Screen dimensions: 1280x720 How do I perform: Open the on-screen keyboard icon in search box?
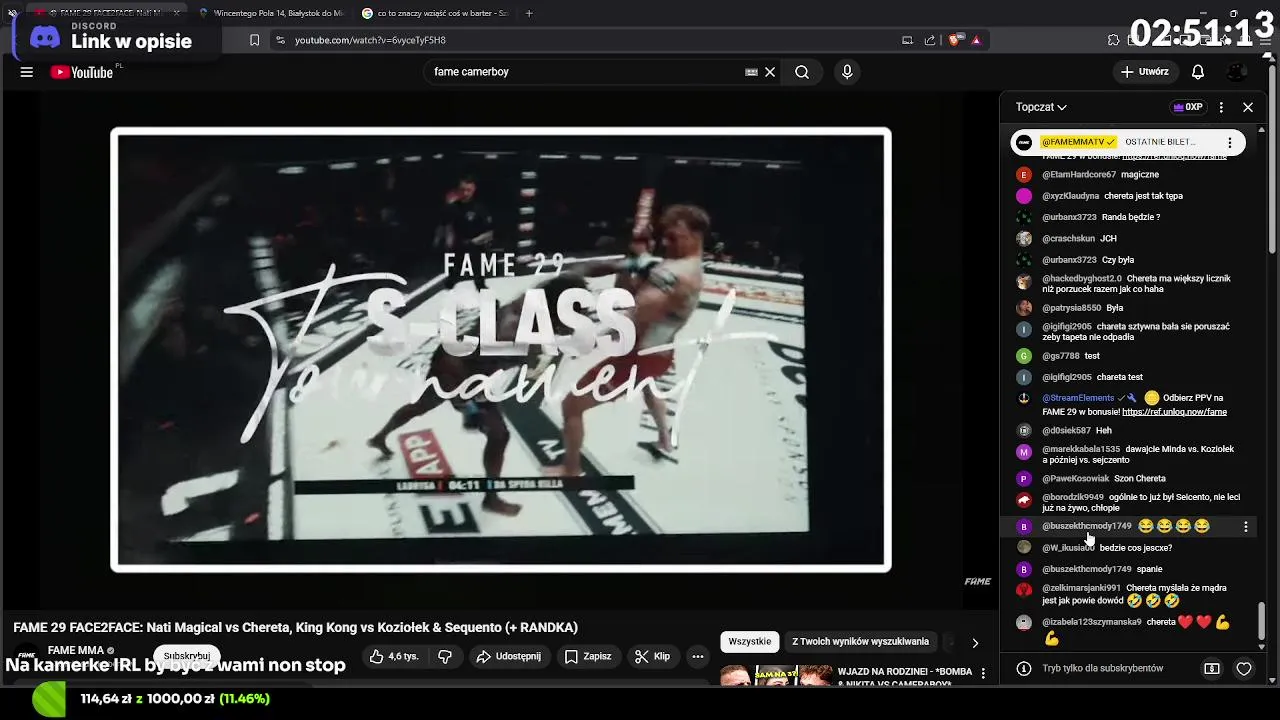[751, 72]
